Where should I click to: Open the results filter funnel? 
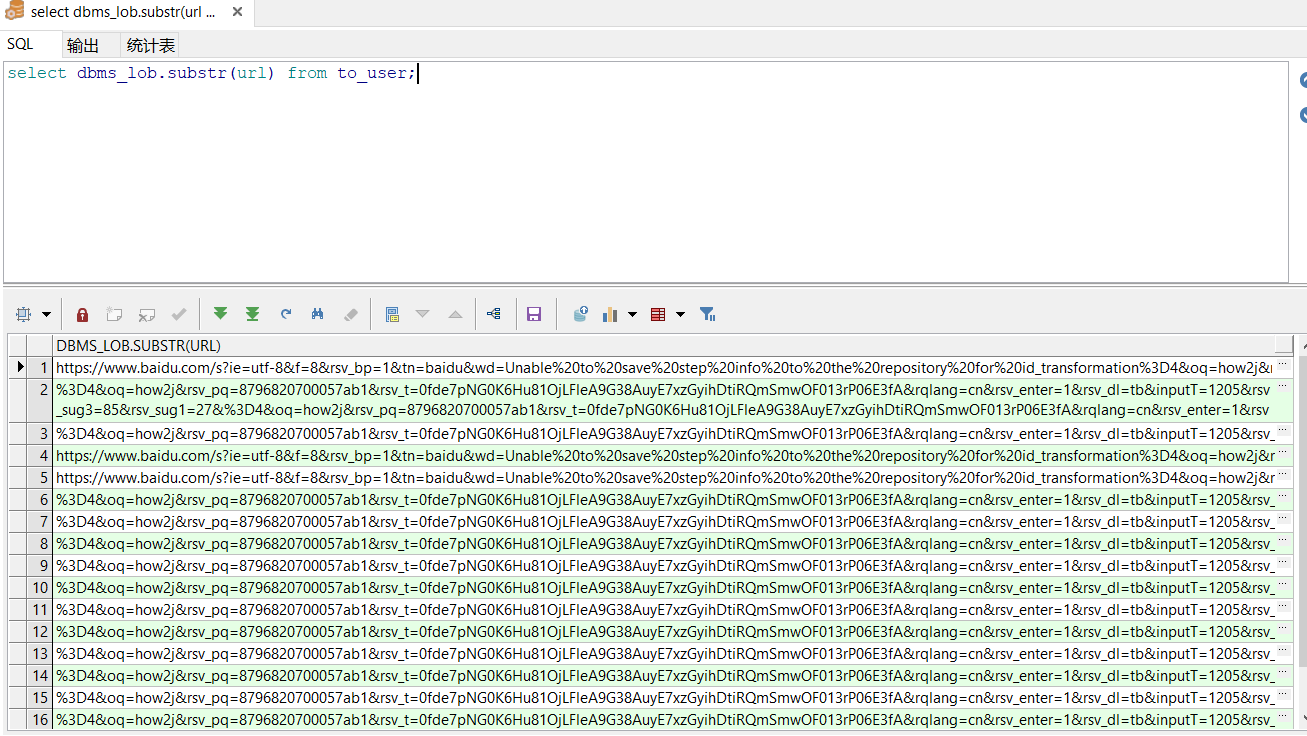tap(708, 314)
